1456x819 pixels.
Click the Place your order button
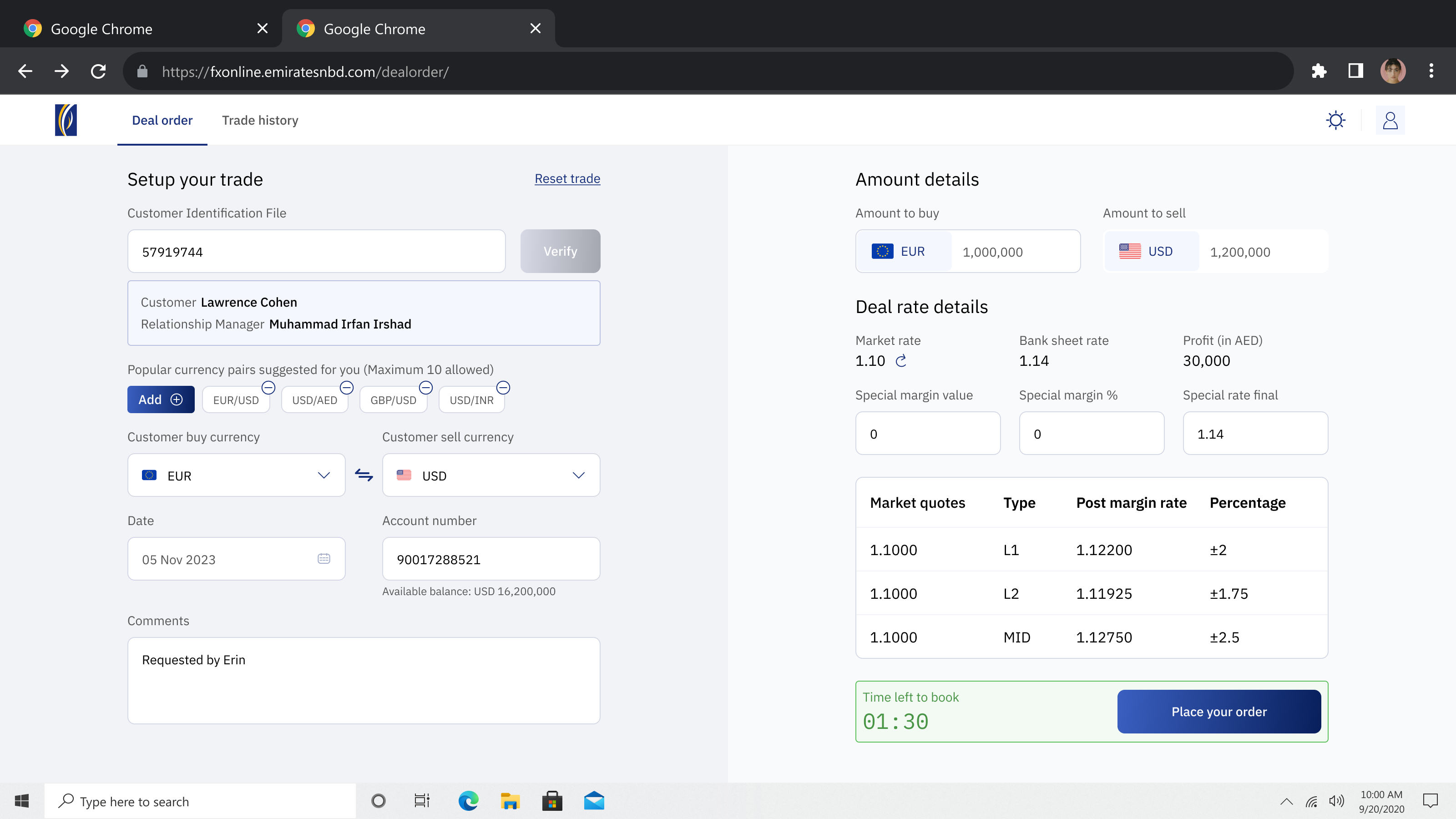(1219, 712)
